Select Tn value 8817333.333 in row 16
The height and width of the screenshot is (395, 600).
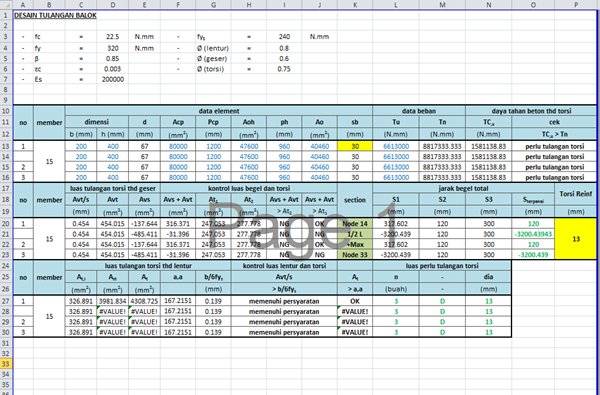tap(442, 178)
